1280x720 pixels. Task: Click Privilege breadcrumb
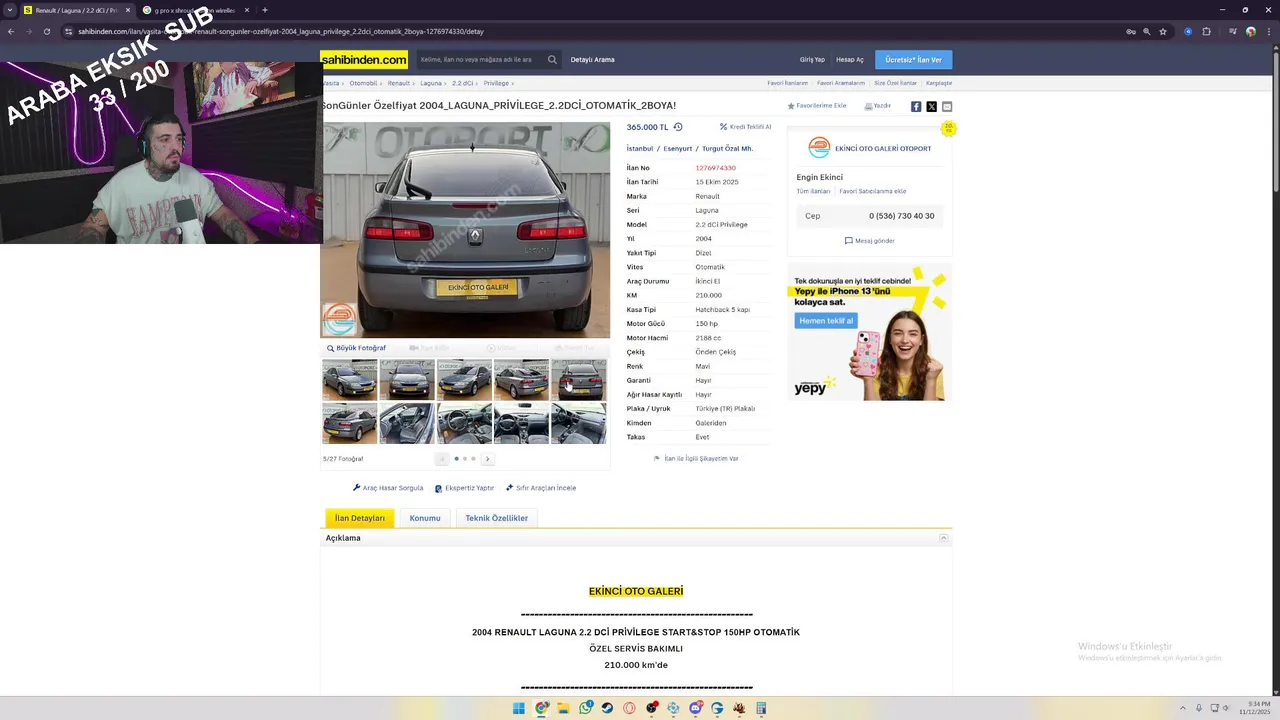(x=497, y=83)
